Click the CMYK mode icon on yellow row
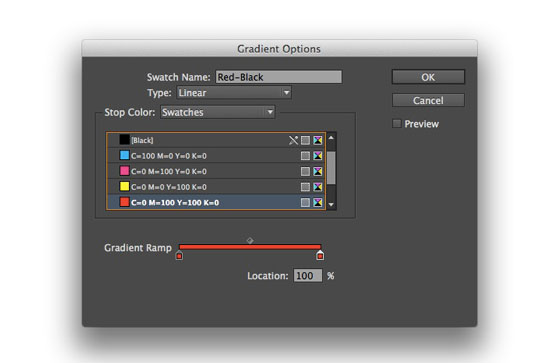 [x=318, y=187]
